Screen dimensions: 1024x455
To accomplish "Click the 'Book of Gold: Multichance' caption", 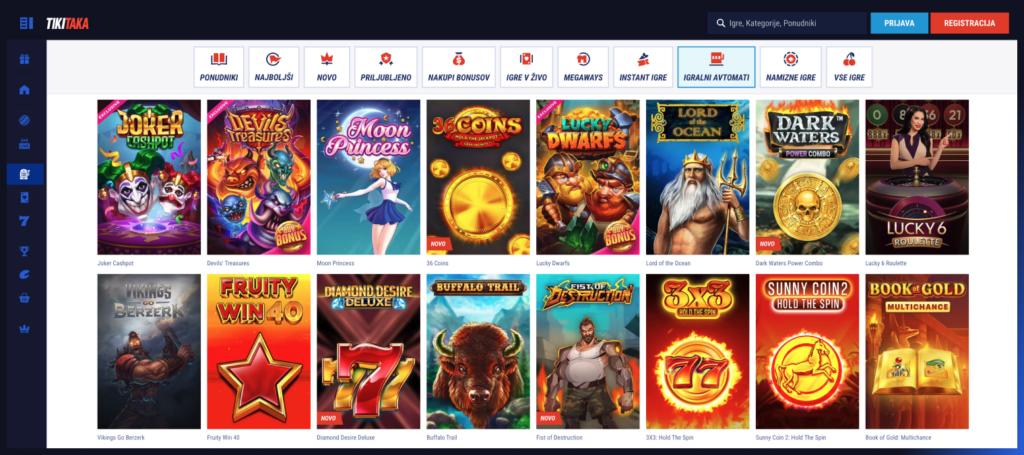I will tap(898, 437).
